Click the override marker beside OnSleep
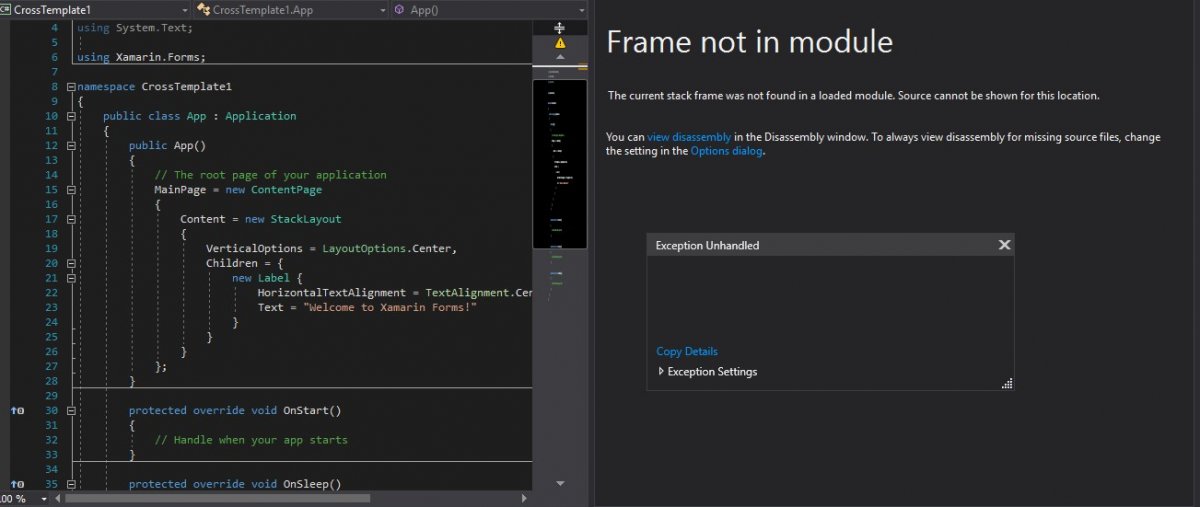The width and height of the screenshot is (1200, 507). point(17,484)
